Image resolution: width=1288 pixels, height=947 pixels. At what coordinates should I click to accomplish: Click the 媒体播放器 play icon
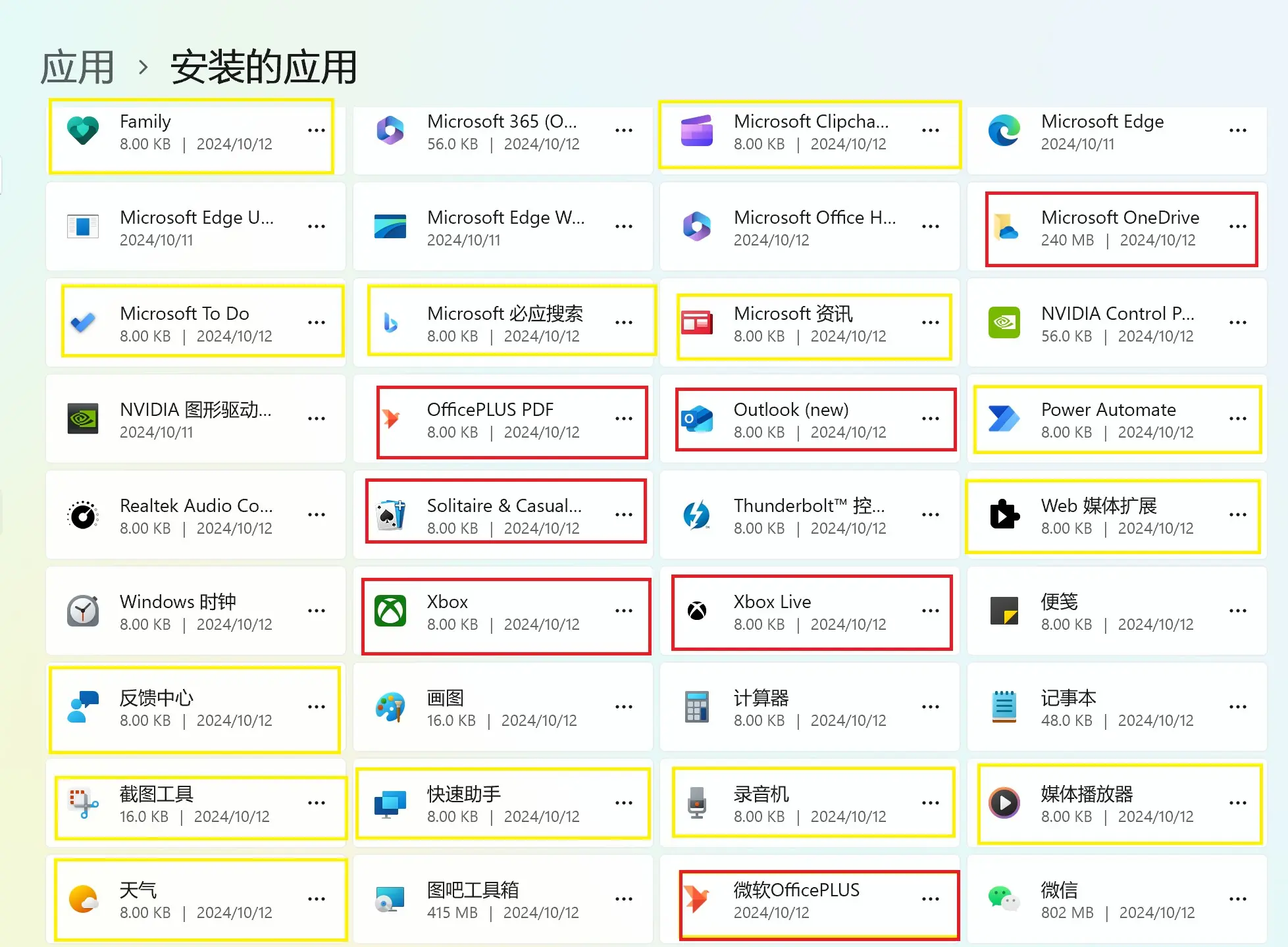click(x=1004, y=803)
